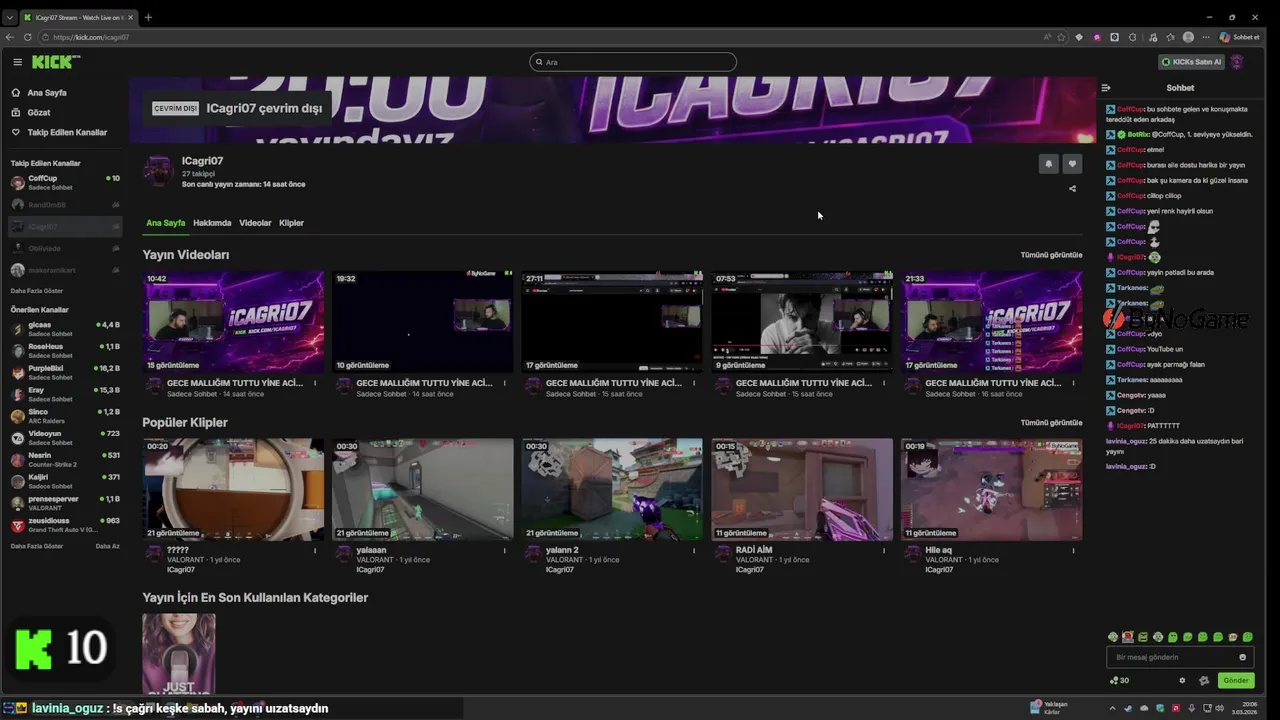The width and height of the screenshot is (1280, 720).
Task: Click the KICKs Satın Al button
Action: [x=1191, y=62]
